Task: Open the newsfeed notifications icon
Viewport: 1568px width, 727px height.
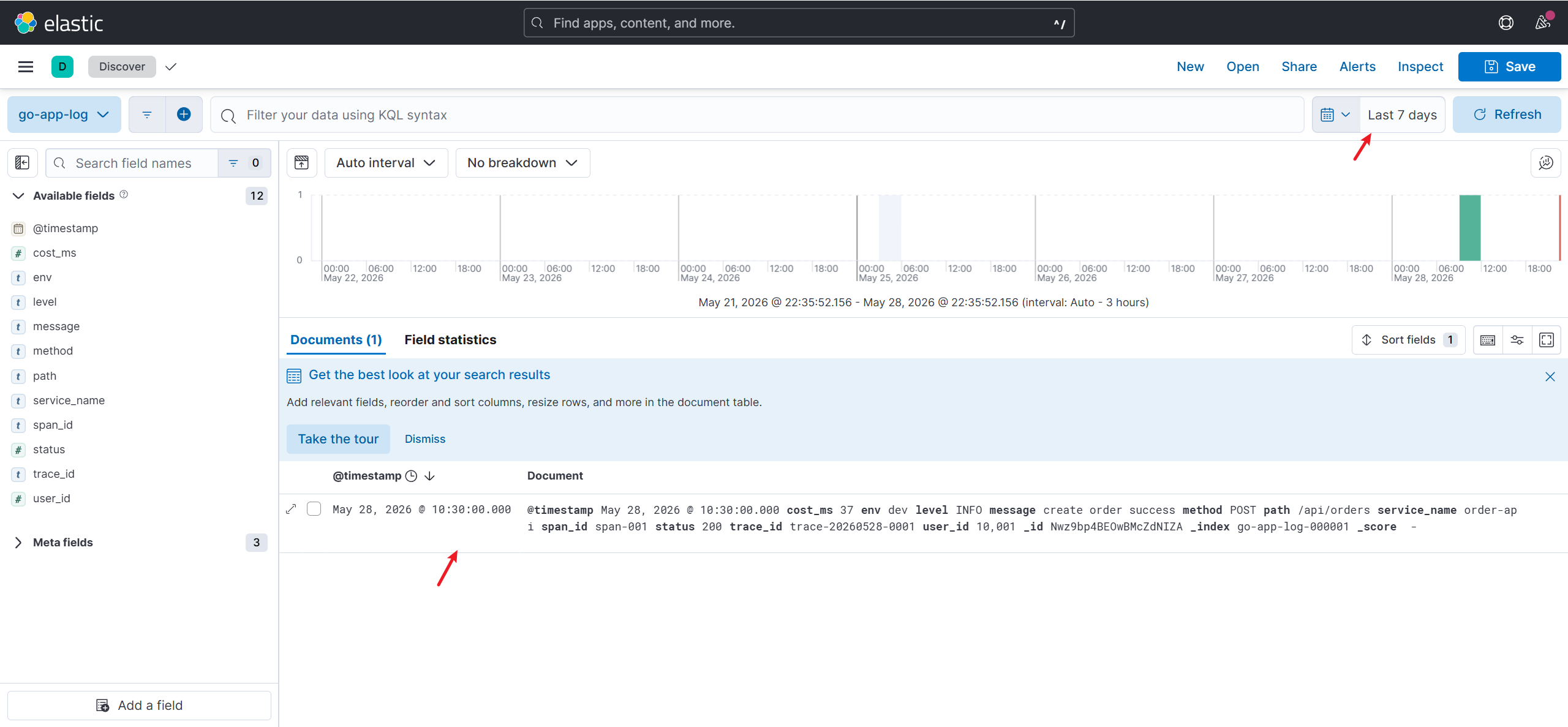Action: point(1543,23)
